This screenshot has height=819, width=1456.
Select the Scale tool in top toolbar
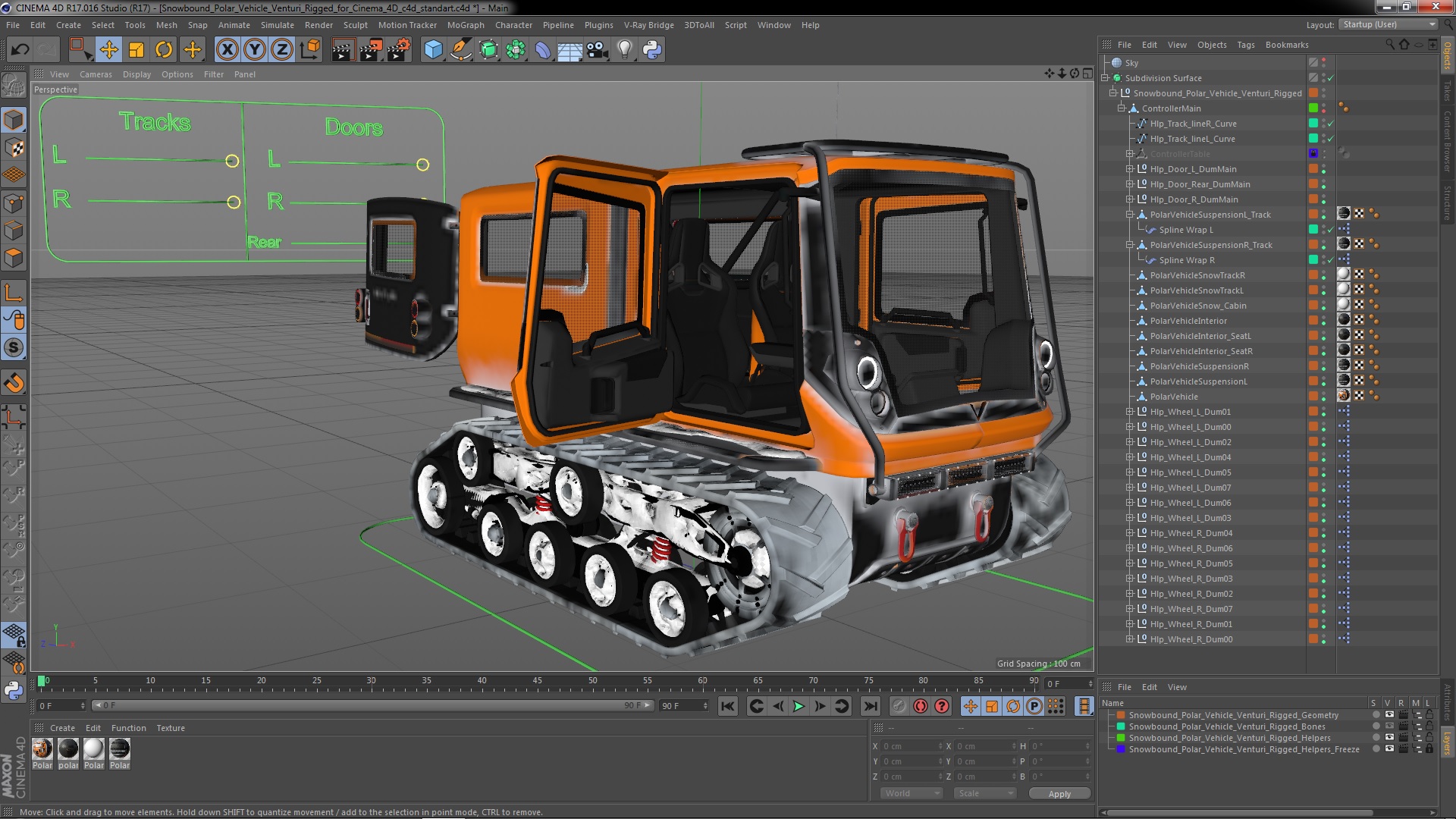point(136,50)
